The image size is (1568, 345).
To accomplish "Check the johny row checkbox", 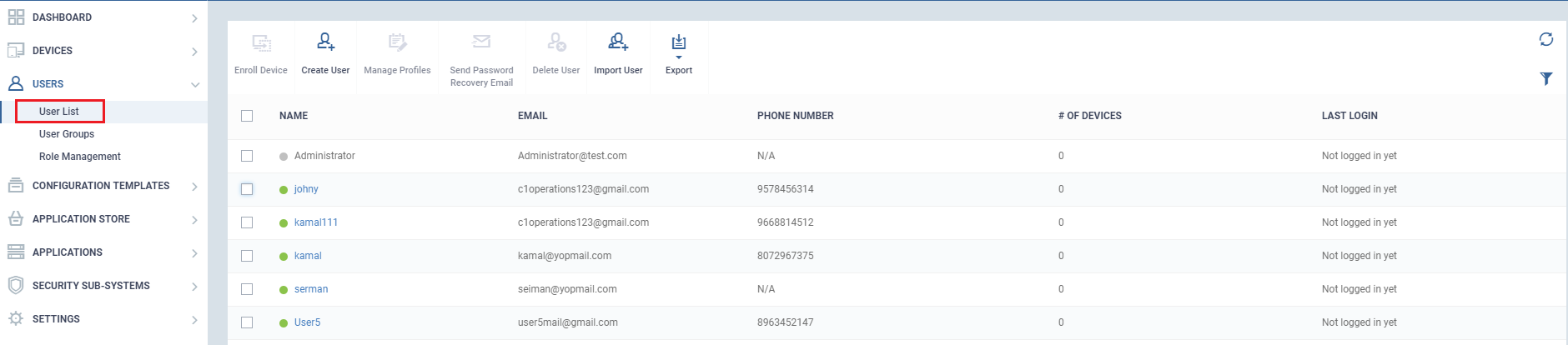I will coord(247,189).
